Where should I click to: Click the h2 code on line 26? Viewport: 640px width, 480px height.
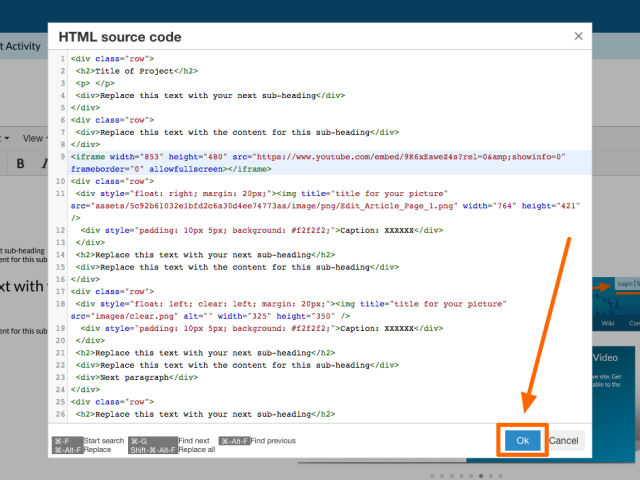point(205,414)
